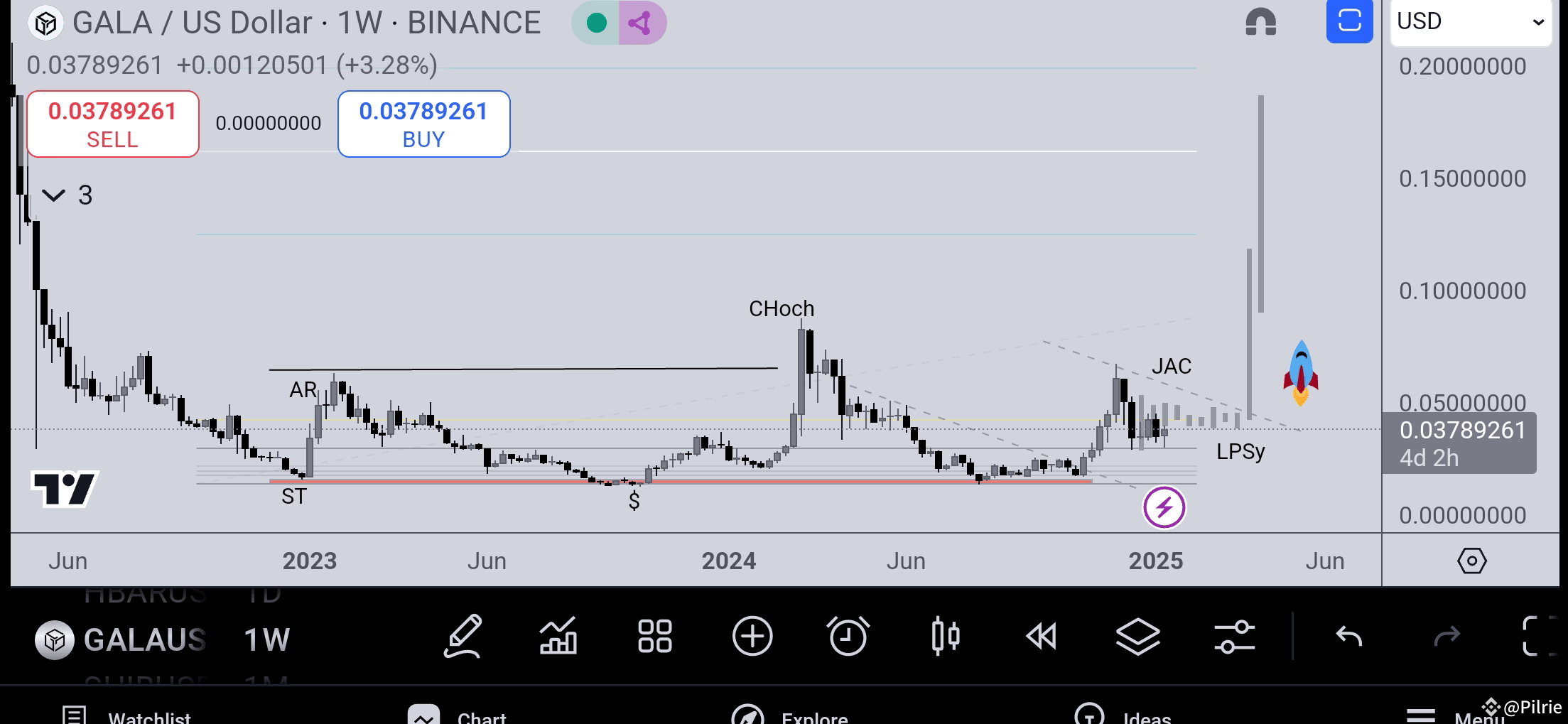Select the $ text annotation
Image resolution: width=1568 pixels, height=724 pixels.
(634, 501)
